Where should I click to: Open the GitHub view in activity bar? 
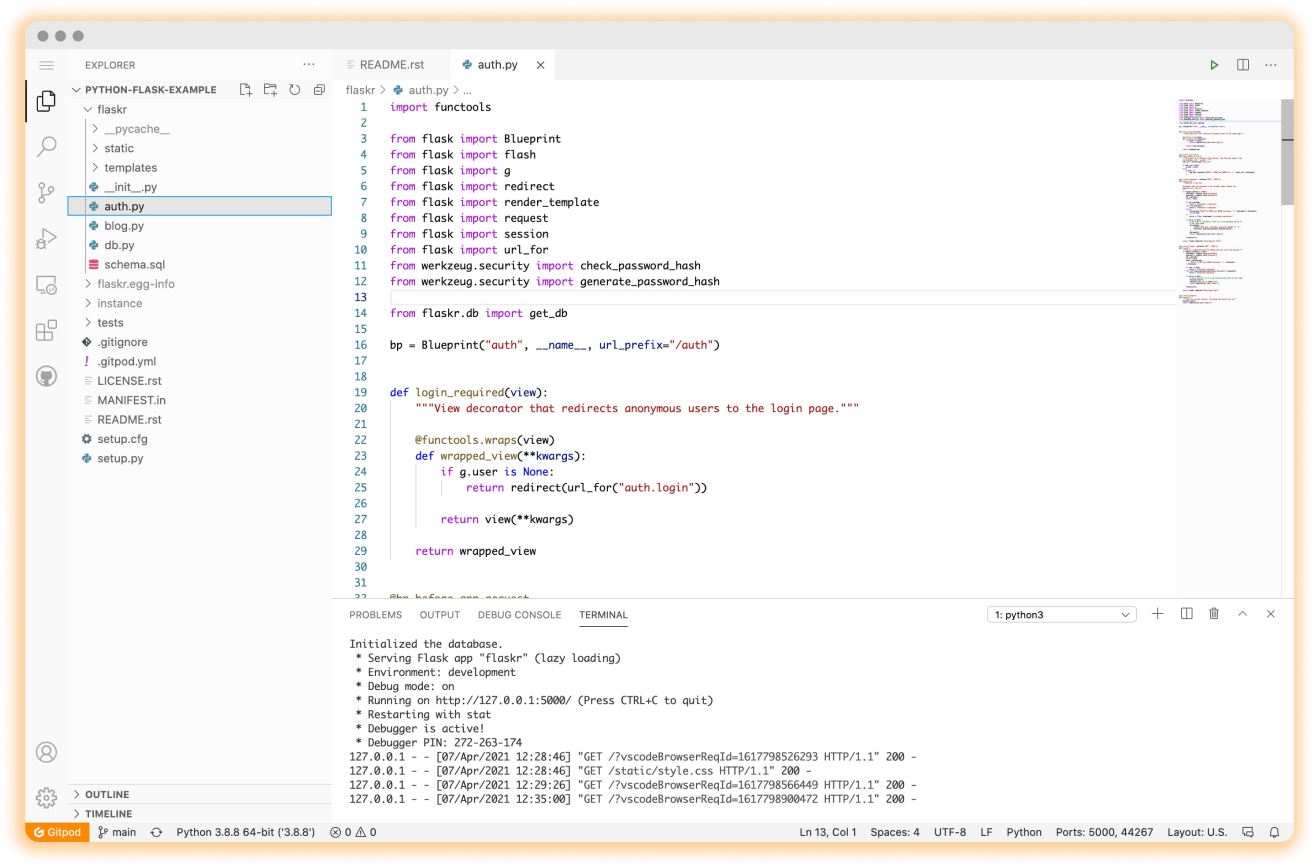[x=46, y=377]
